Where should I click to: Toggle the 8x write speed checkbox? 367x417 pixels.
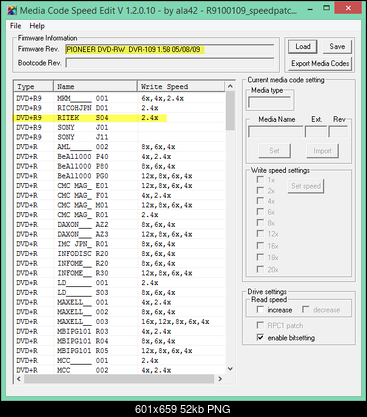260,223
